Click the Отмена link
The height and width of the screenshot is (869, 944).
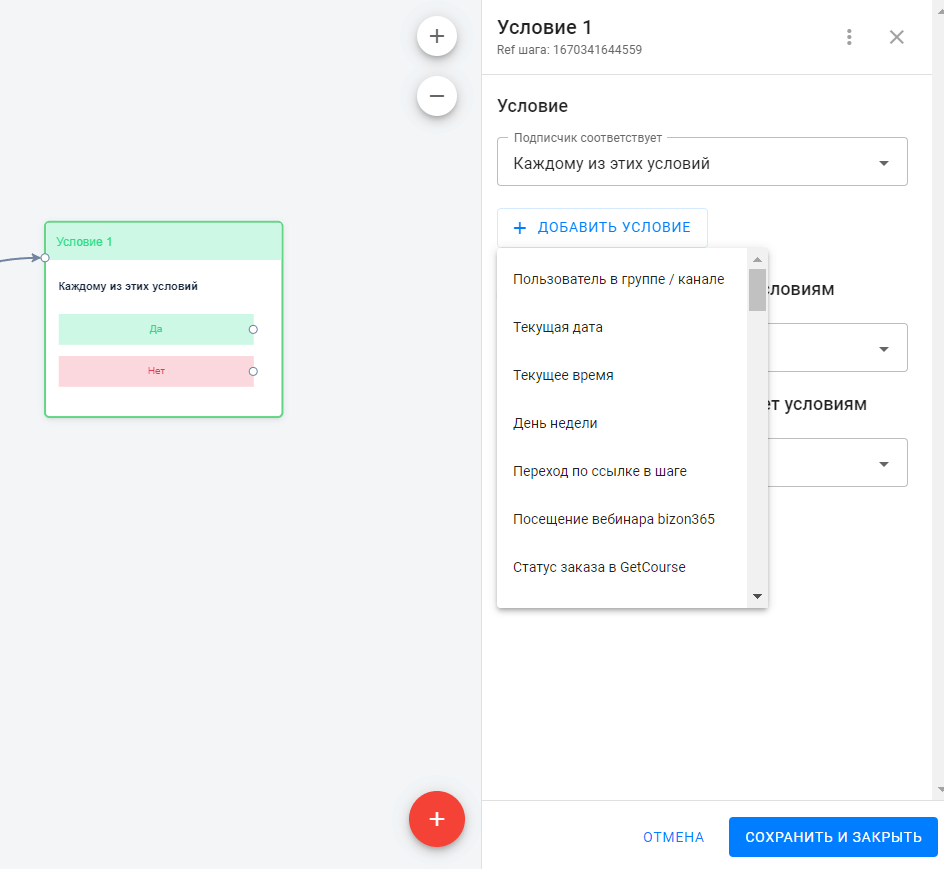pos(673,837)
